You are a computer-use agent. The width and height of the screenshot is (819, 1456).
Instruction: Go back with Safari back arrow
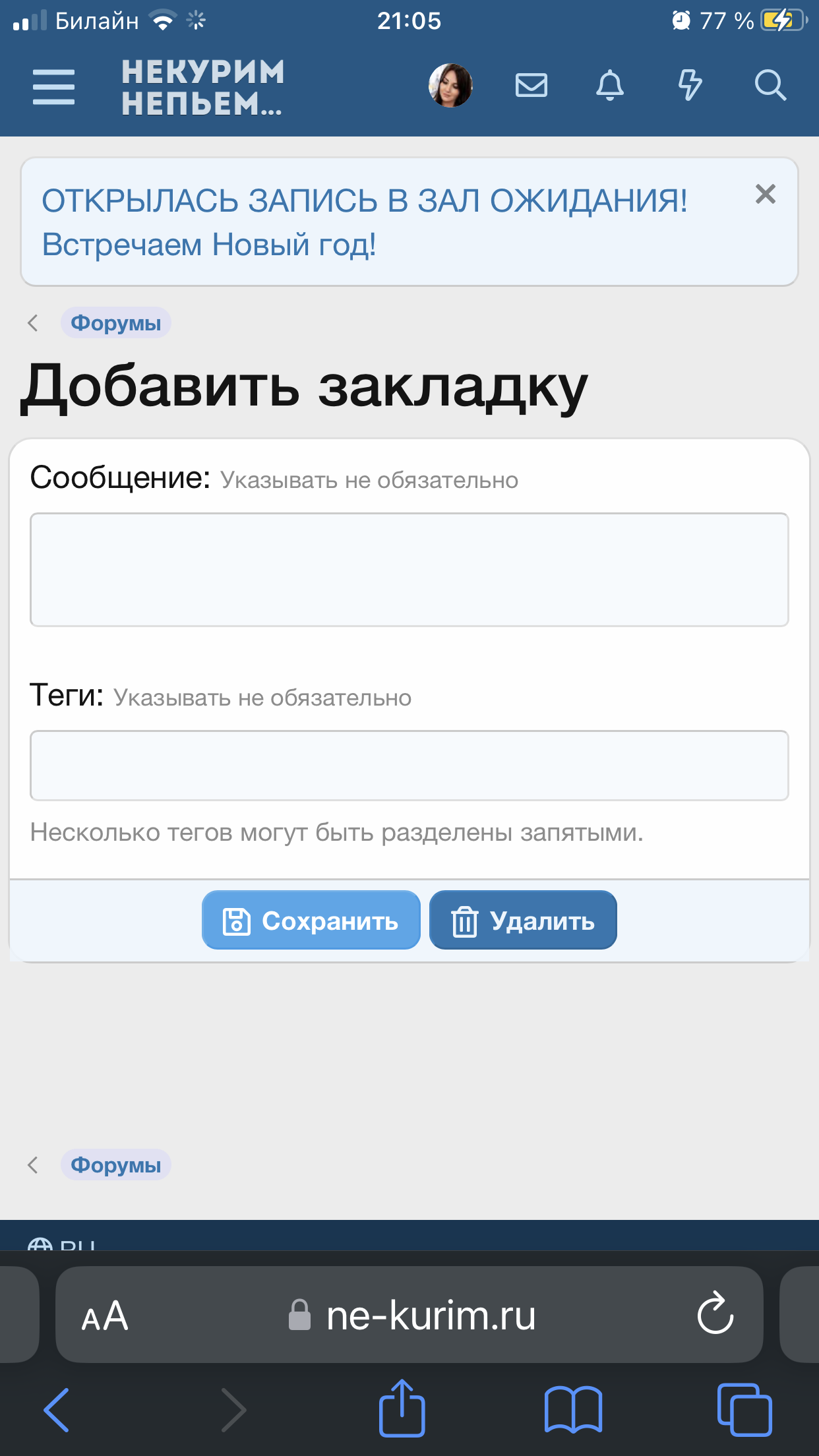point(57,1410)
